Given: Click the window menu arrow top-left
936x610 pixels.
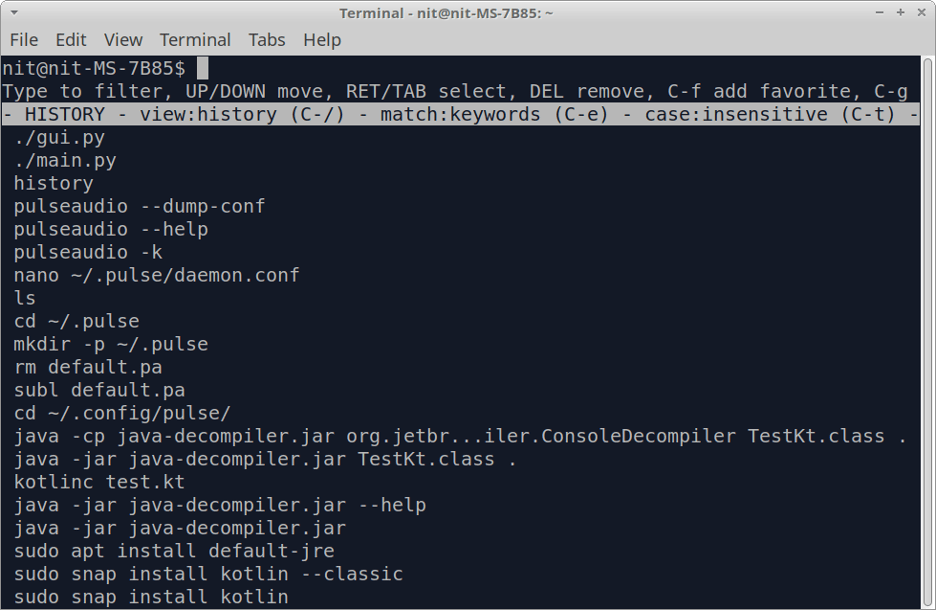Looking at the screenshot, I should click(x=12, y=13).
